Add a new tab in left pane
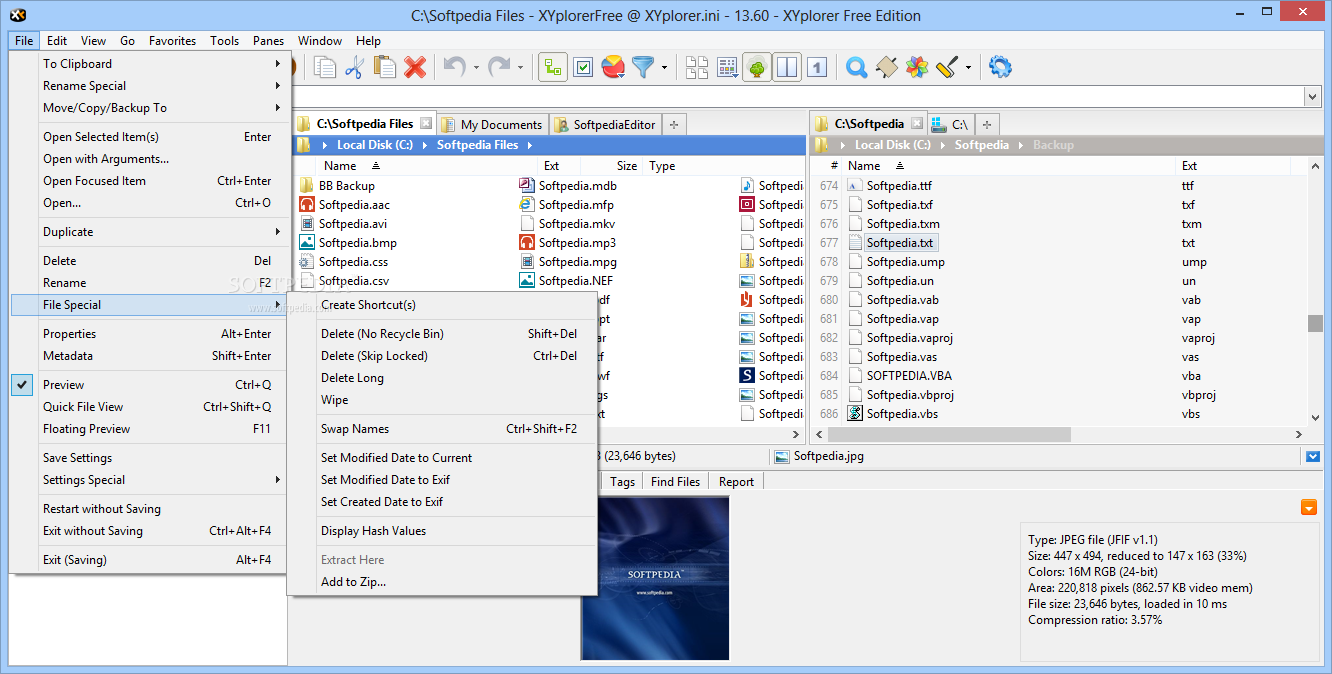The height and width of the screenshot is (674, 1332). pos(674,125)
